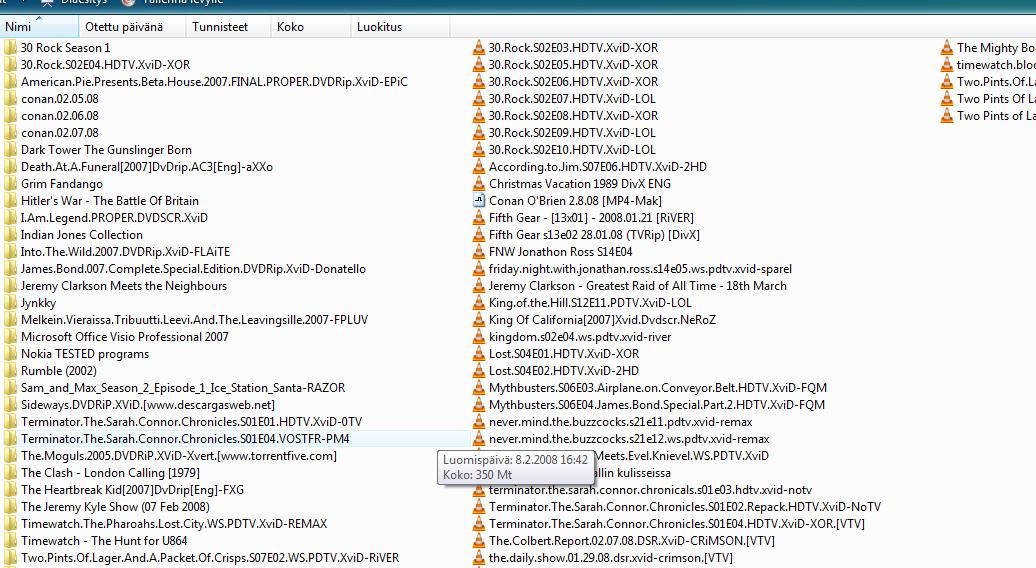Select folder name 30.Rock.S02E04.HDTV.XviD-XOR
1036x568 pixels.
pyautogui.click(x=106, y=65)
